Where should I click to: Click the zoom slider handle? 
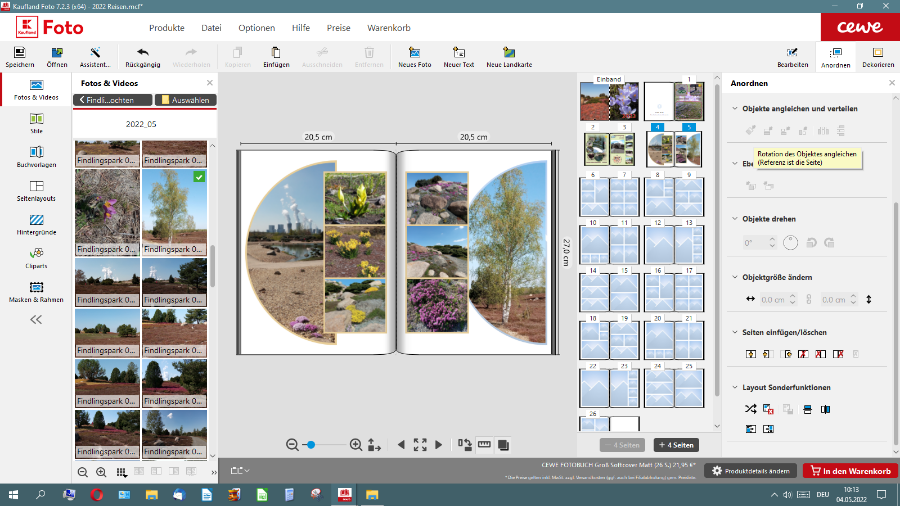311,444
